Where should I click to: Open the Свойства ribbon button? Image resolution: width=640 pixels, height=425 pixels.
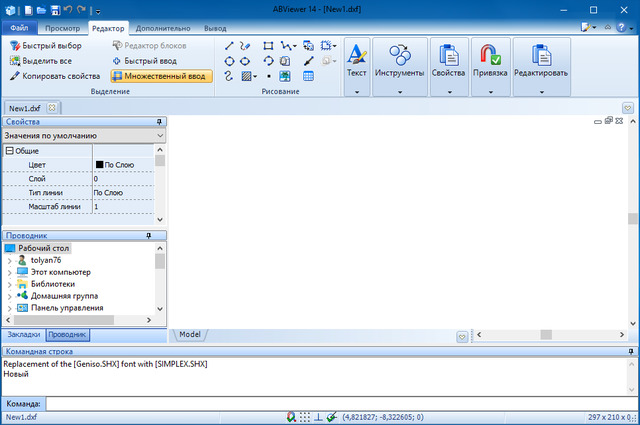point(449,59)
